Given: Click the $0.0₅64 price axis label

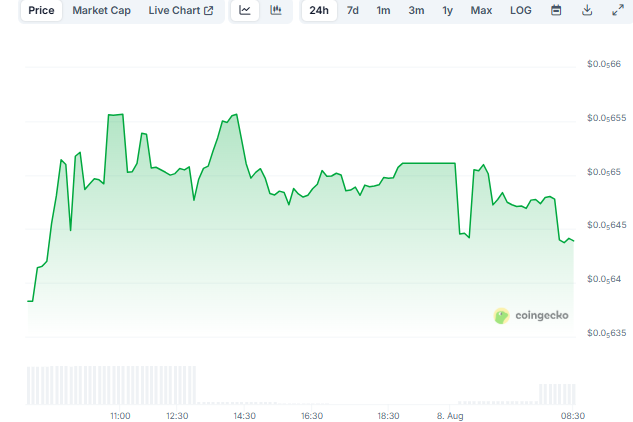Looking at the screenshot, I should pyautogui.click(x=604, y=279).
